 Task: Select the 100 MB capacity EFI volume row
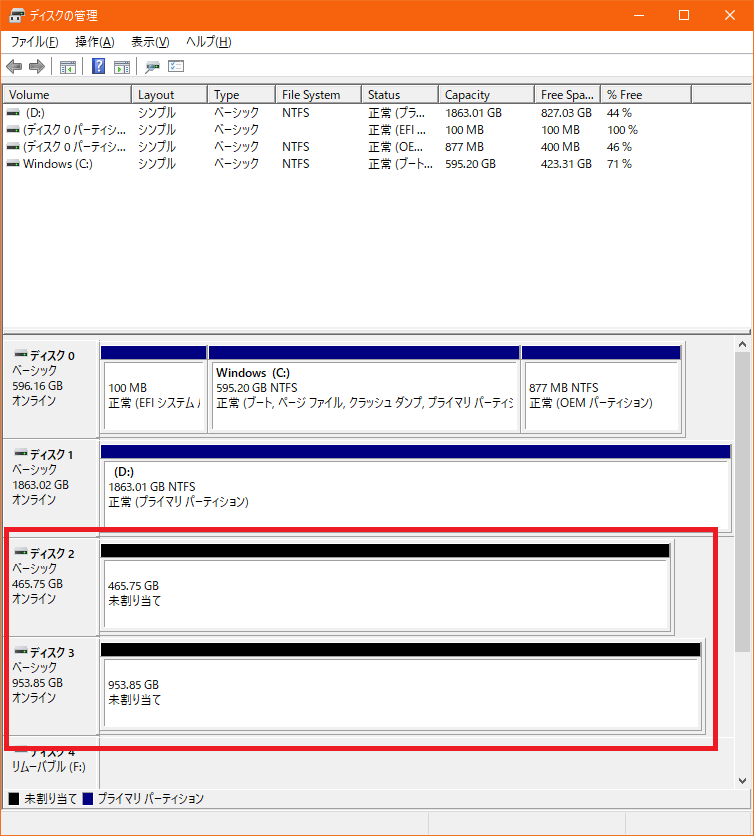click(347, 130)
